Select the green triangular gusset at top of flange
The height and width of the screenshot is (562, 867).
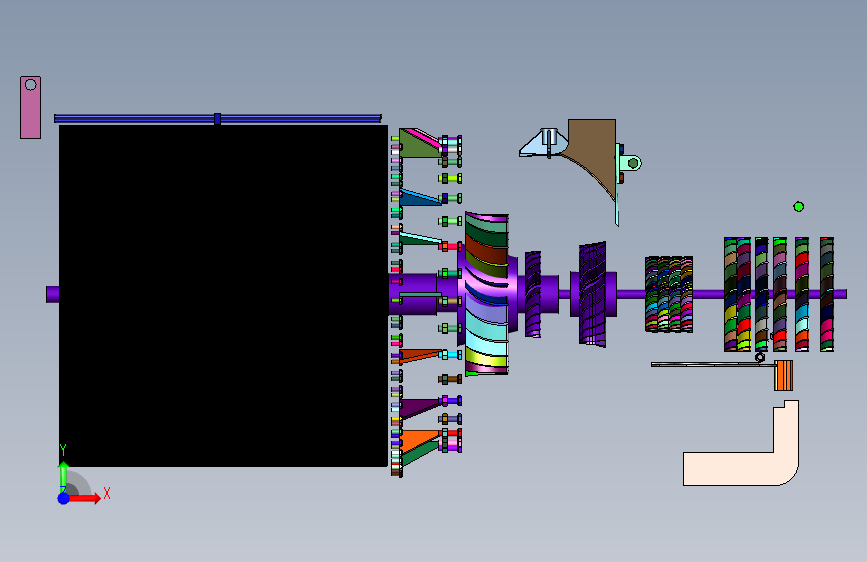click(416, 145)
